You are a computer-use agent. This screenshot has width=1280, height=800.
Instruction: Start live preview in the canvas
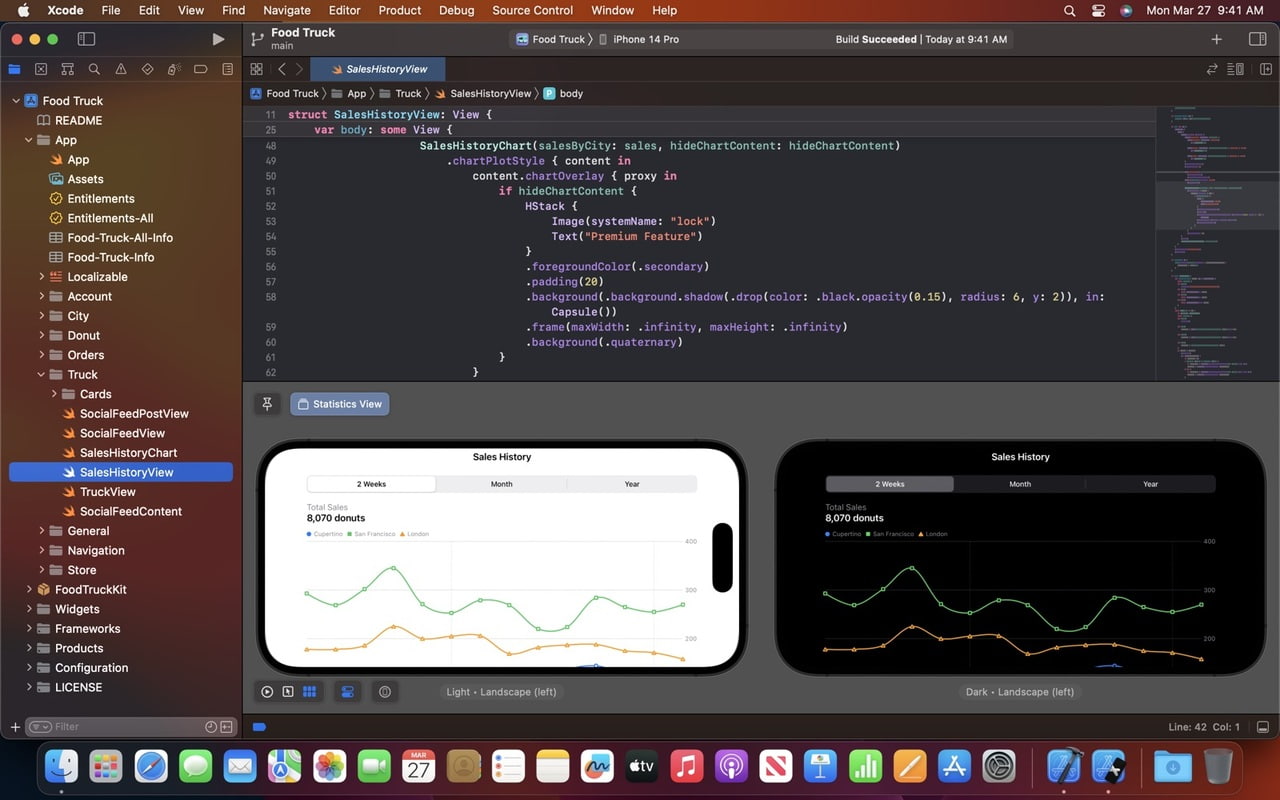tap(266, 691)
